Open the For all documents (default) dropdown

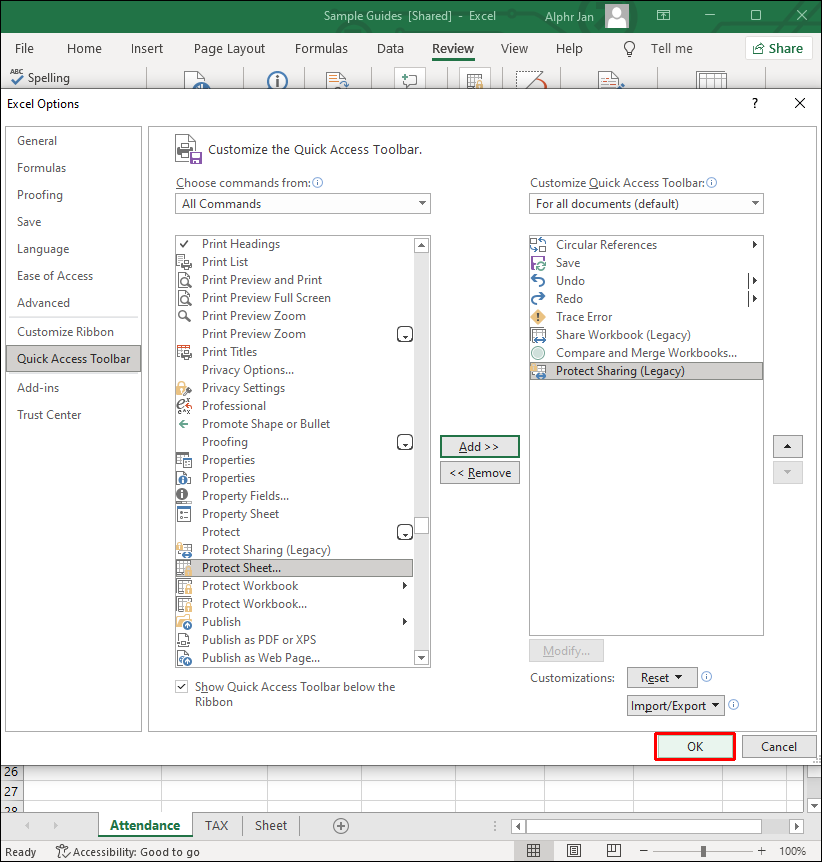click(x=646, y=203)
